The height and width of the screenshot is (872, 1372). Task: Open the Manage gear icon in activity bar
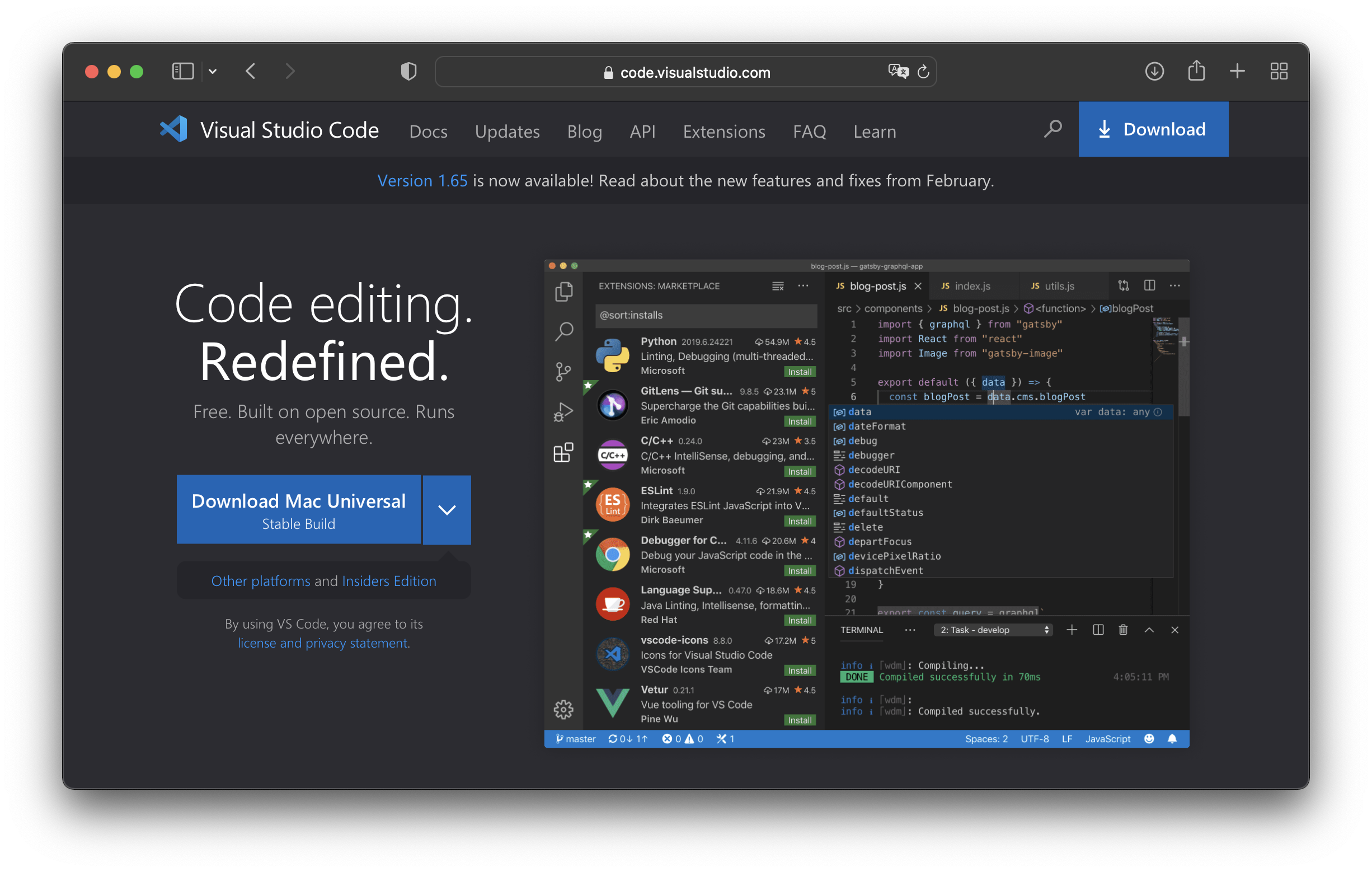pos(563,710)
